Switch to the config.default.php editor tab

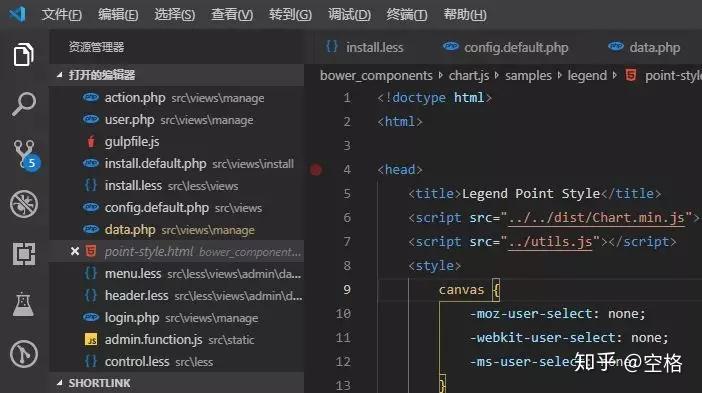pyautogui.click(x=505, y=47)
